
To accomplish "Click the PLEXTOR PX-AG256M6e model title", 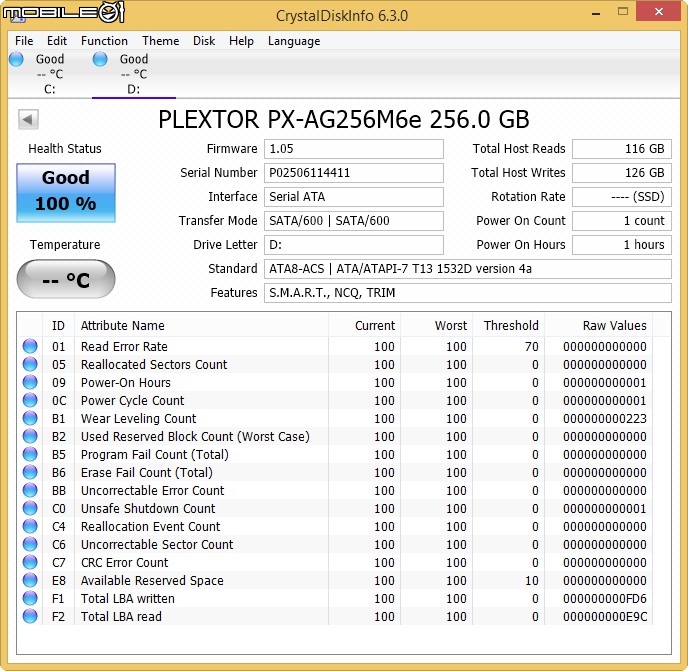I will 344,119.
